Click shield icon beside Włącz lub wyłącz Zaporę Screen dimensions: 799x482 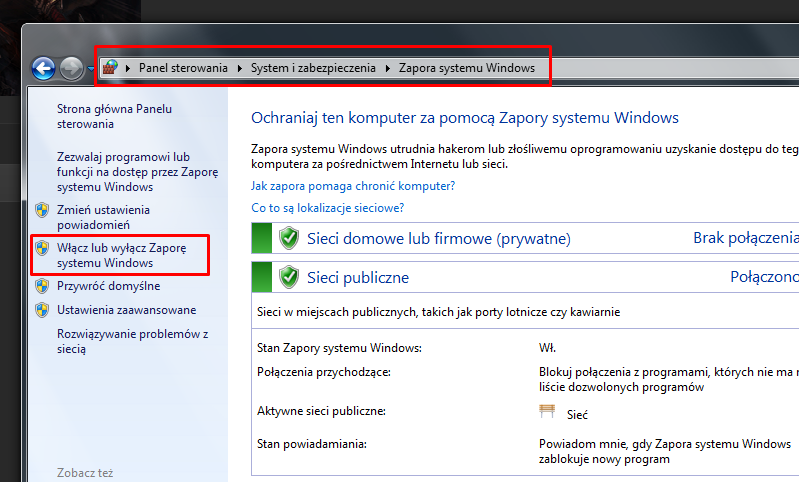click(42, 248)
